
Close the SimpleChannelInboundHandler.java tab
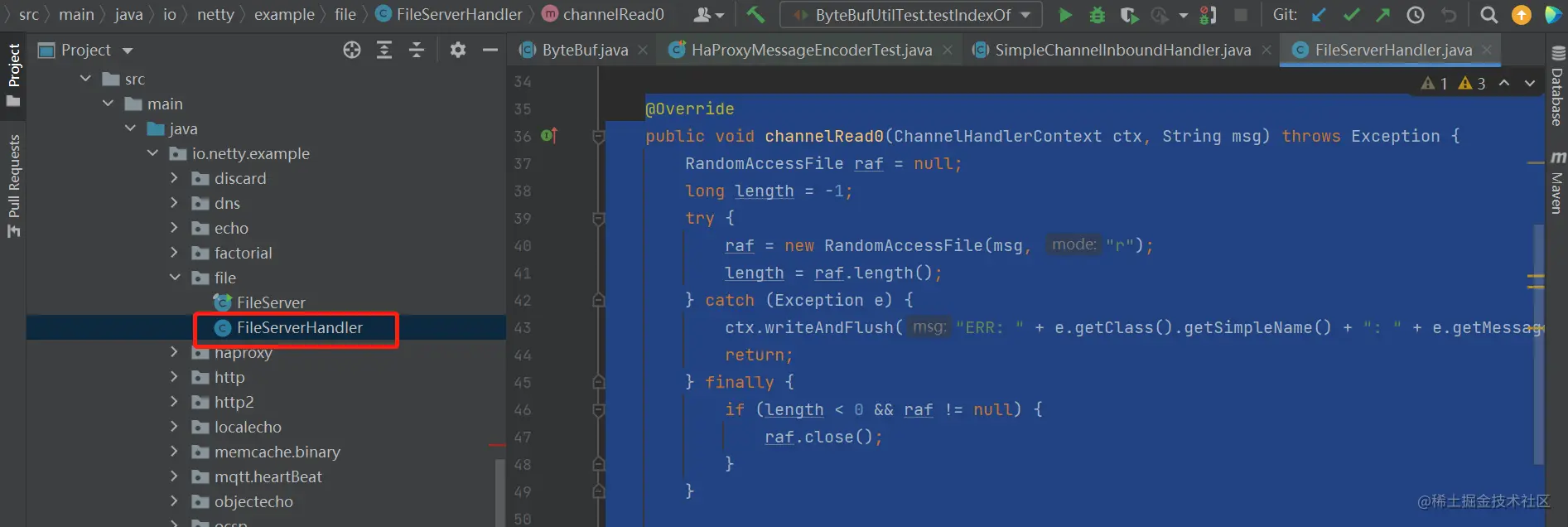1266,51
